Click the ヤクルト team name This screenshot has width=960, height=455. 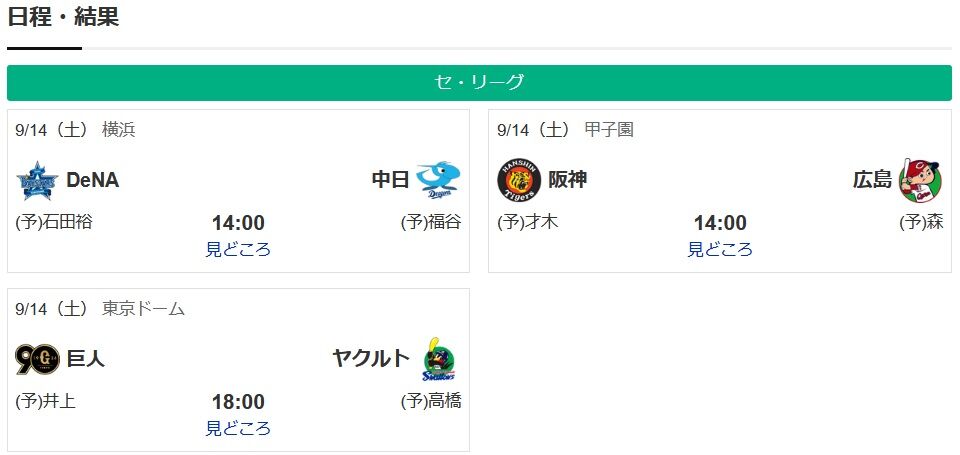(x=371, y=359)
